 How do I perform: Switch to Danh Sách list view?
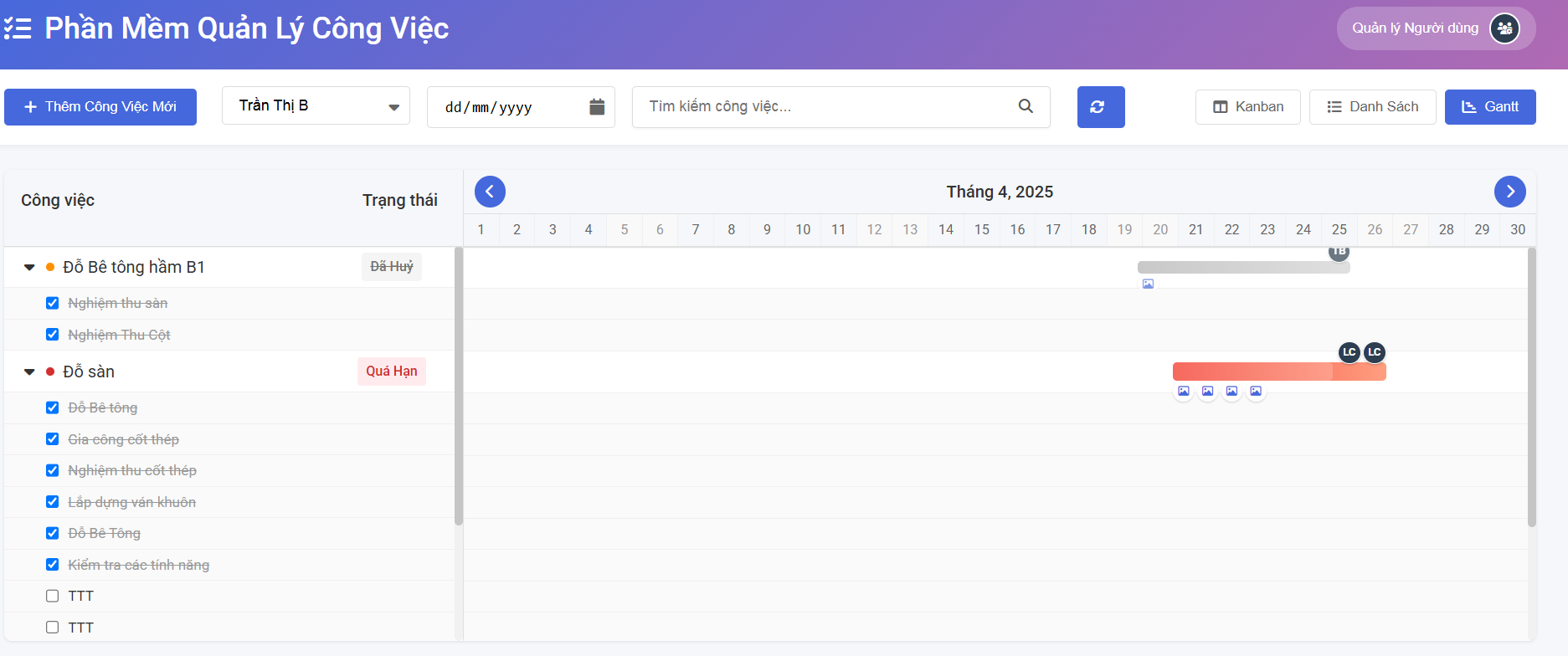1373,107
